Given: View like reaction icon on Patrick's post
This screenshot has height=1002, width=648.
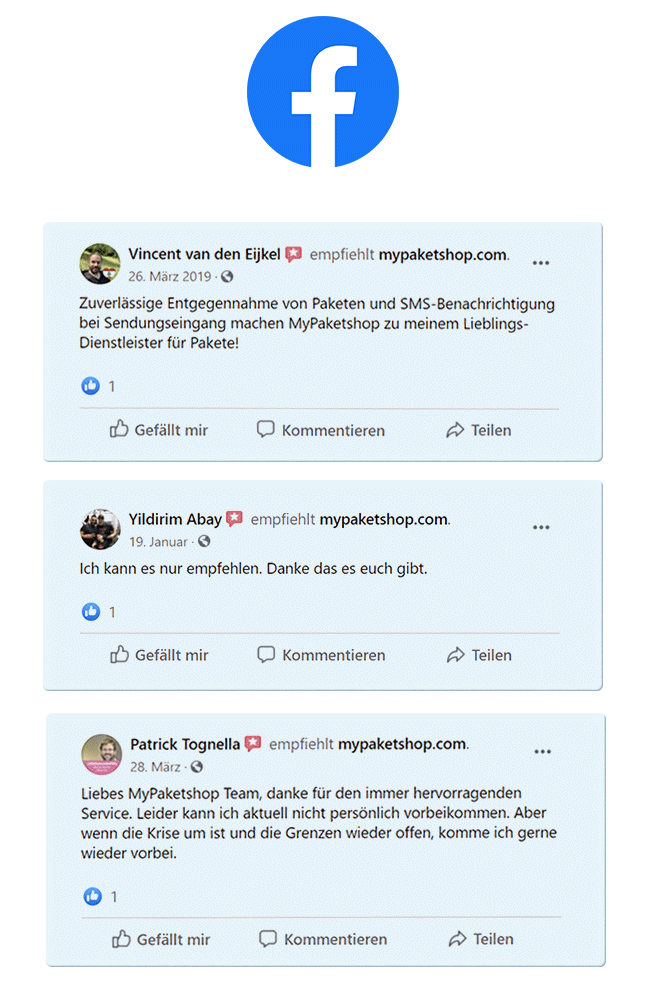Looking at the screenshot, I should pos(93,897).
